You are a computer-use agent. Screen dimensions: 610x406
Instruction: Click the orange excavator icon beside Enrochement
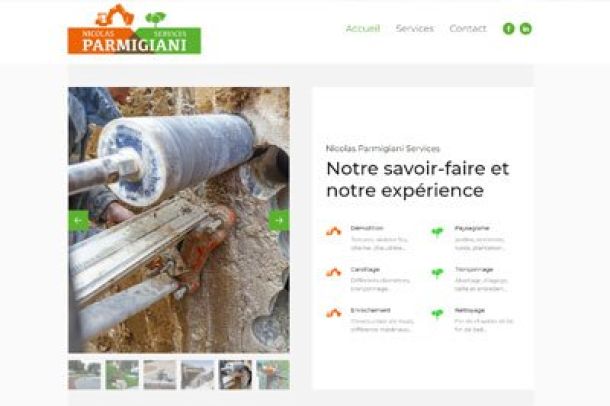coord(334,313)
